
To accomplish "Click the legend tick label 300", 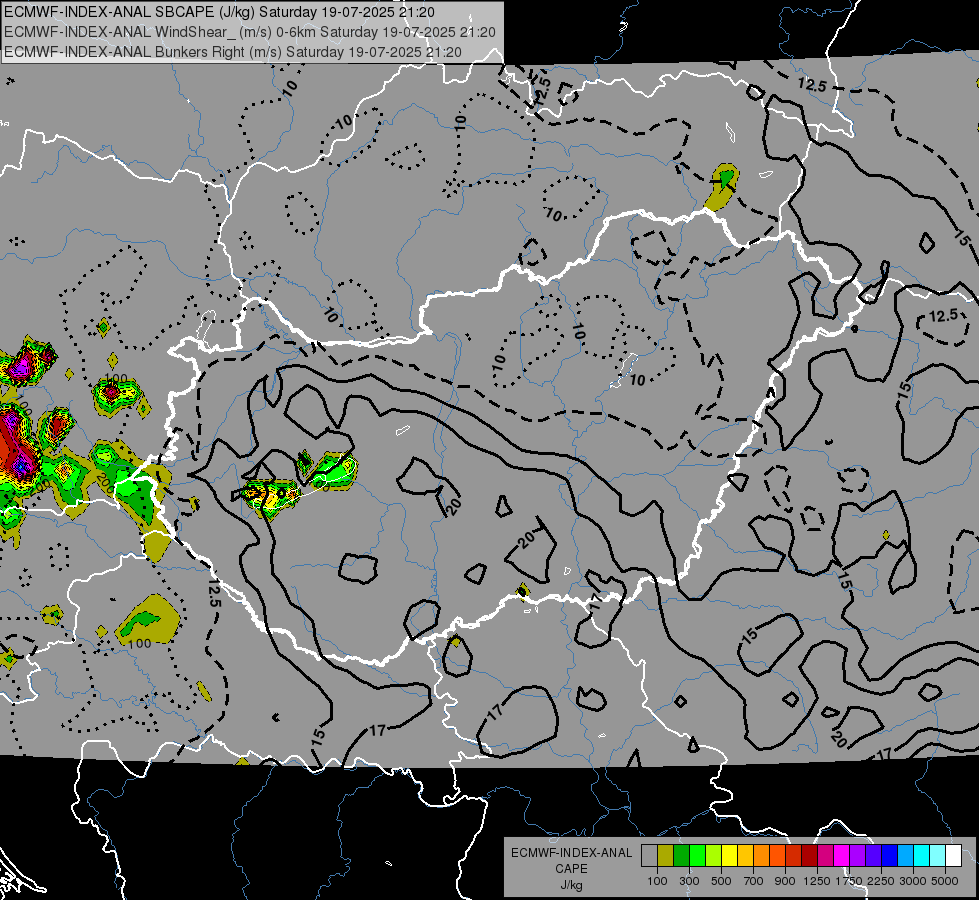I will click(x=689, y=881).
